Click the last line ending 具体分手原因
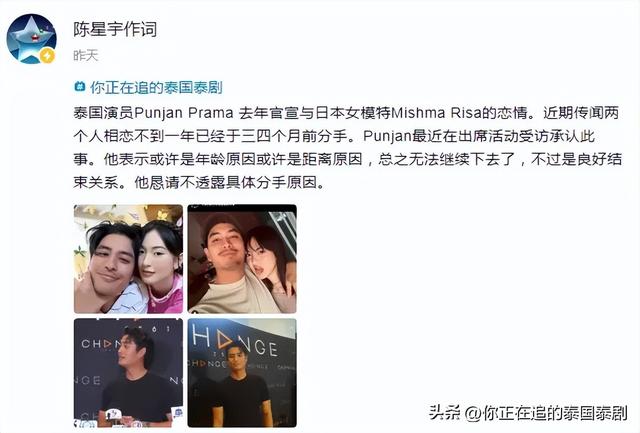 (x=199, y=183)
